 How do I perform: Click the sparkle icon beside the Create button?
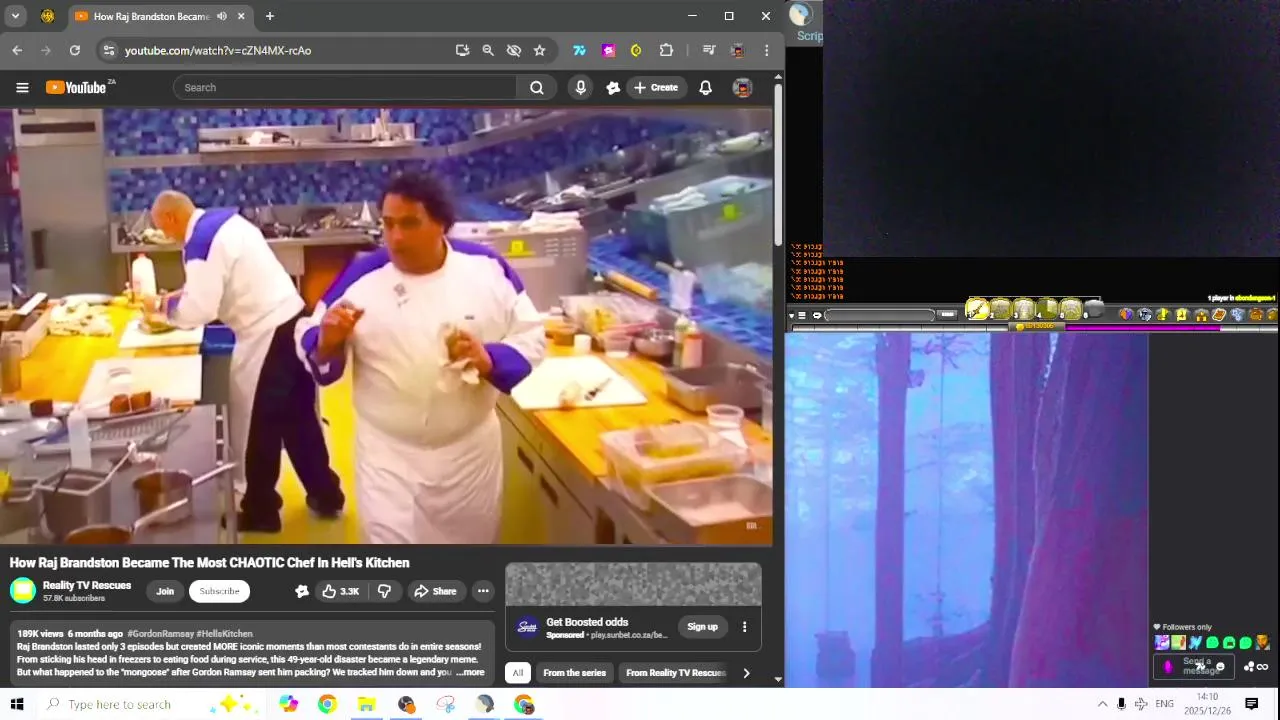click(613, 88)
